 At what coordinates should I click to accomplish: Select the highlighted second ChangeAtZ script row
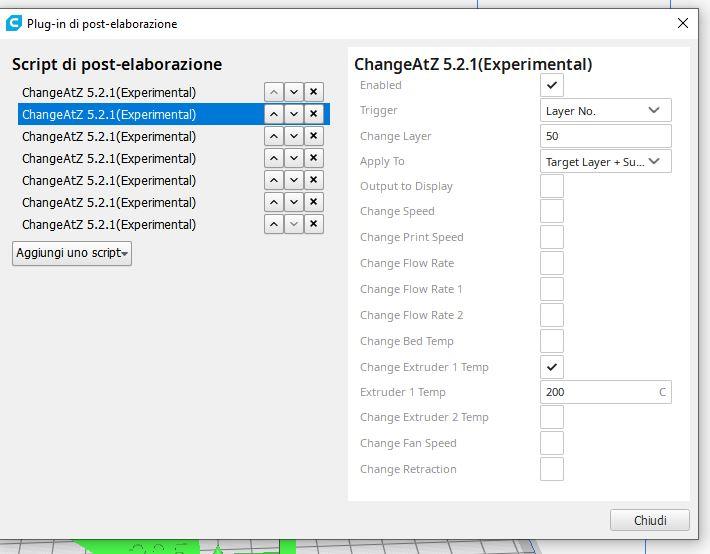tap(173, 114)
